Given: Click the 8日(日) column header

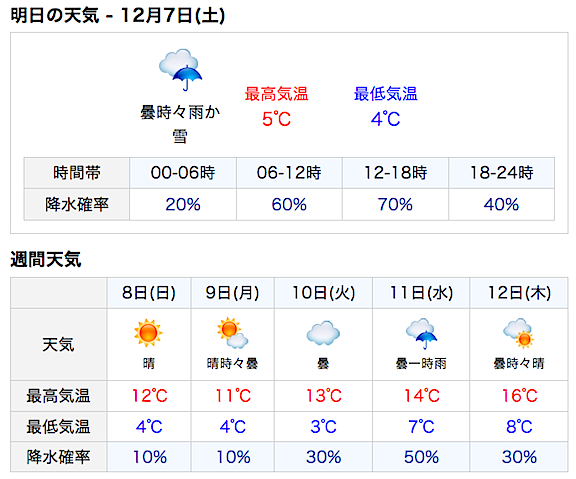Looking at the screenshot, I should (149, 293).
